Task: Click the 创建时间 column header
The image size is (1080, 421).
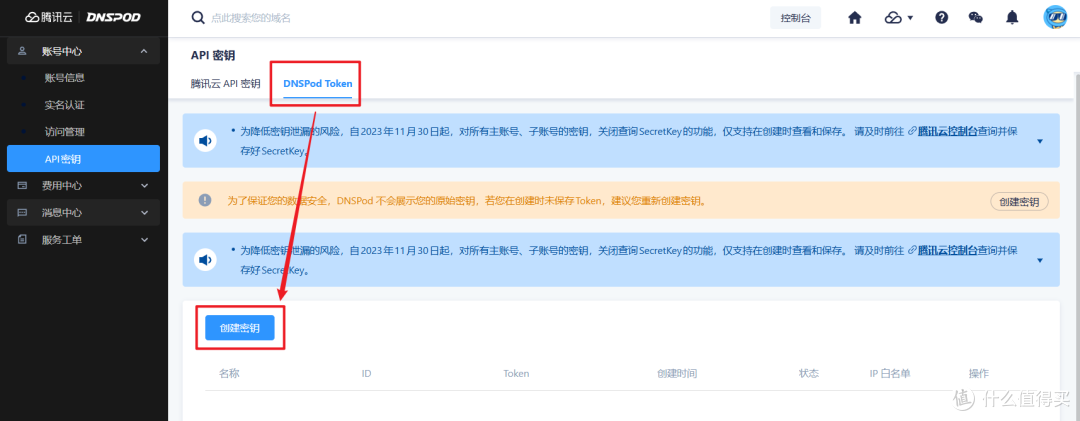Action: pyautogui.click(x=677, y=373)
